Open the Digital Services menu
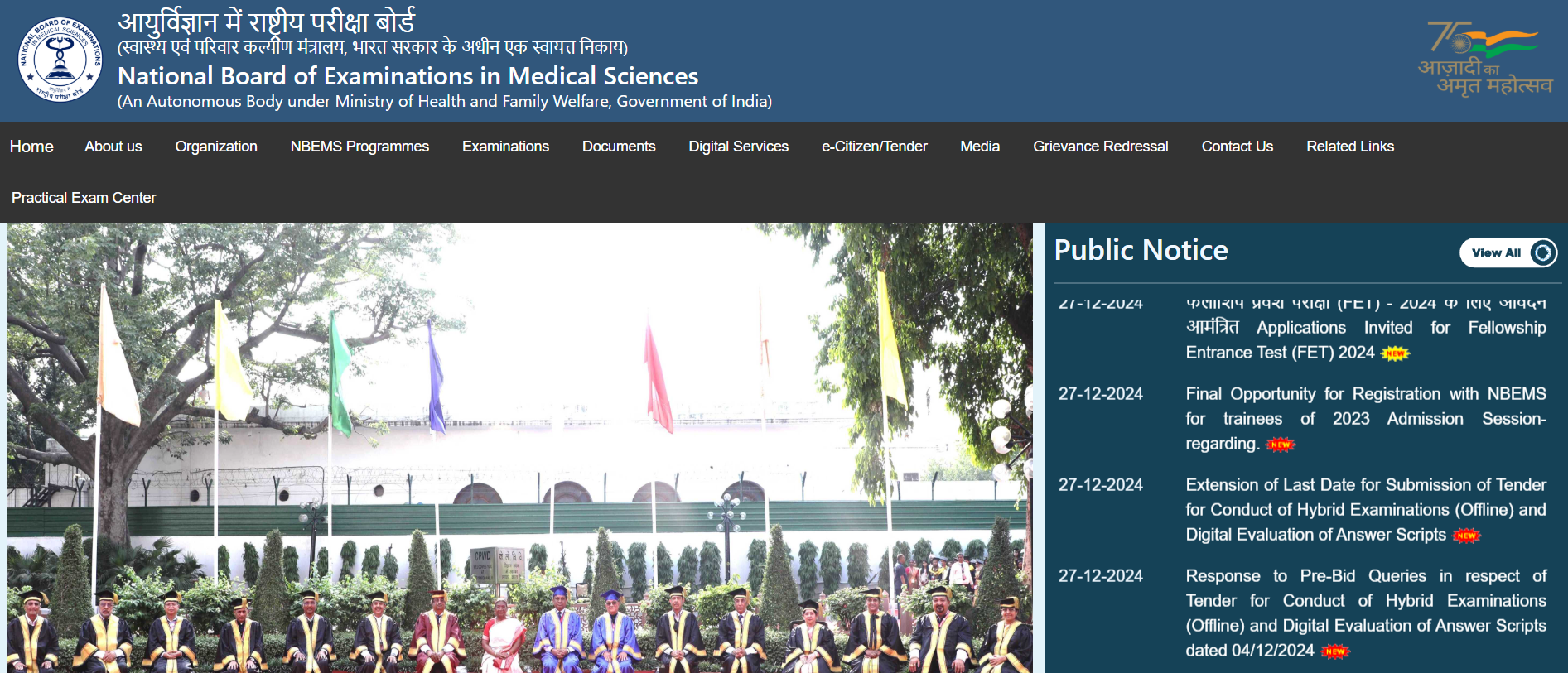The width and height of the screenshot is (1568, 673). click(738, 147)
